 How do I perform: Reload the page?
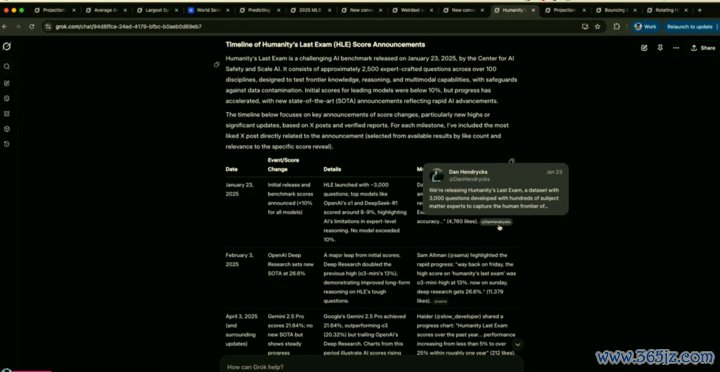coord(32,27)
